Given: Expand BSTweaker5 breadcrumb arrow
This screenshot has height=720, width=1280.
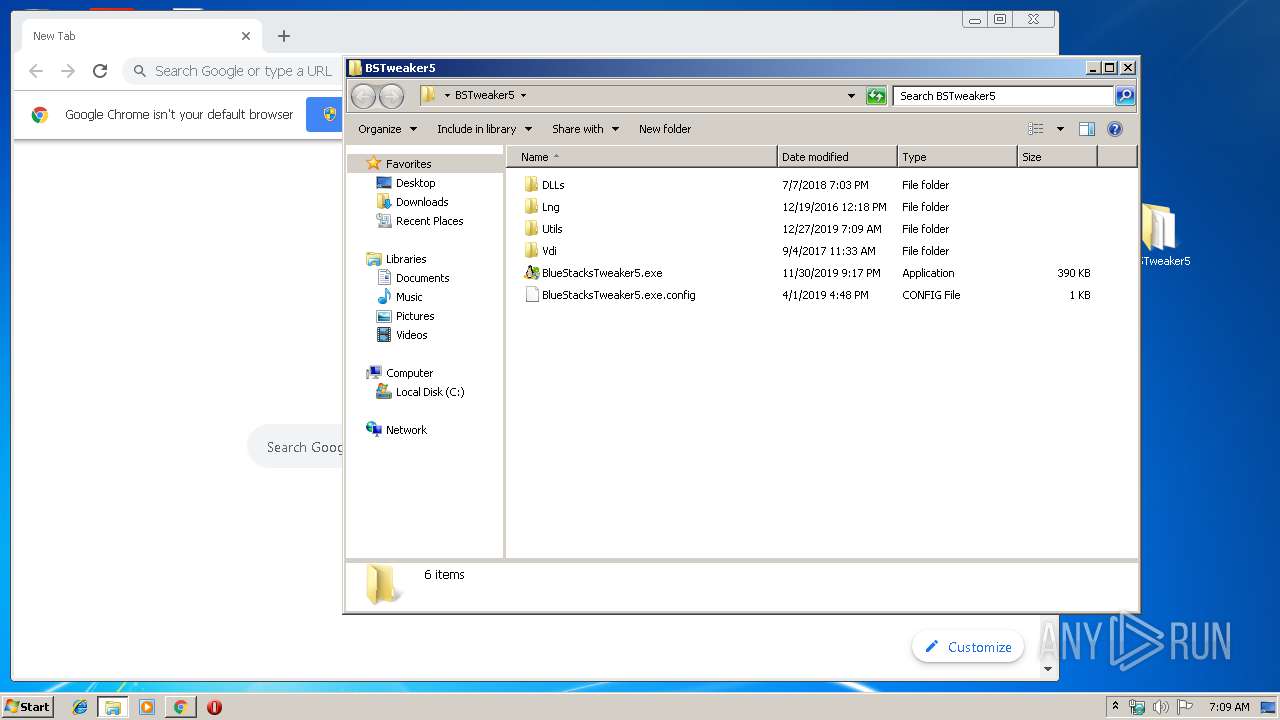Looking at the screenshot, I should [523, 96].
